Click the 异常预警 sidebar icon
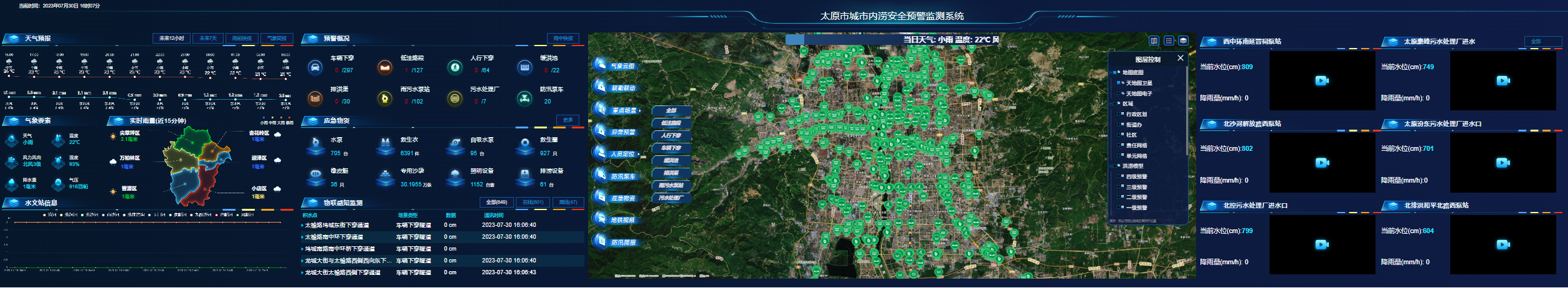Image resolution: width=1568 pixels, height=288 pixels. pyautogui.click(x=601, y=132)
